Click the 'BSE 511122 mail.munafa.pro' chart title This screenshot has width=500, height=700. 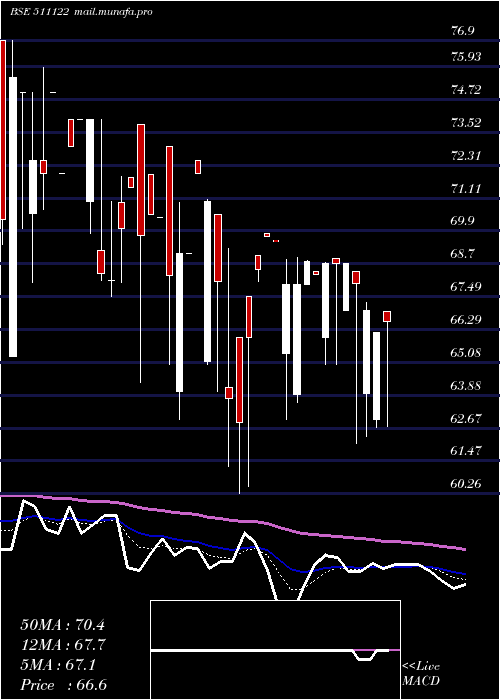coord(81,12)
